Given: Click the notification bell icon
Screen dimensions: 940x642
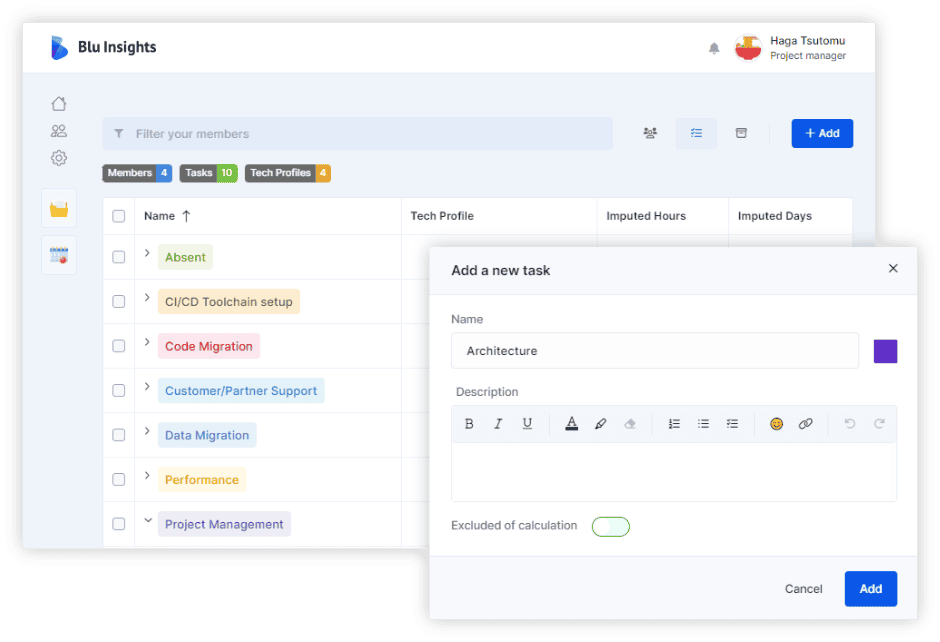Looking at the screenshot, I should [x=713, y=48].
